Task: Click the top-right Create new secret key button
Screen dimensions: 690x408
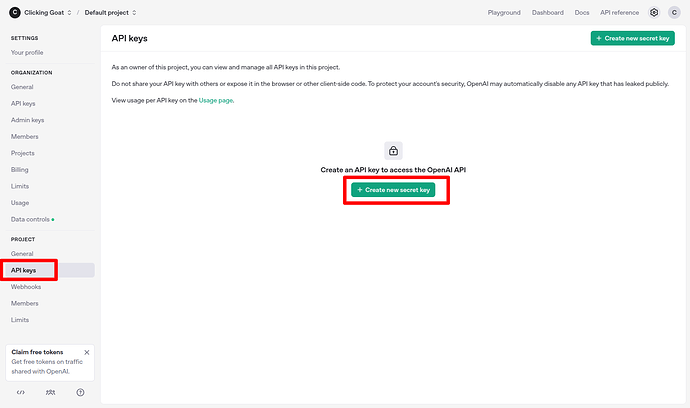Action: [632, 38]
